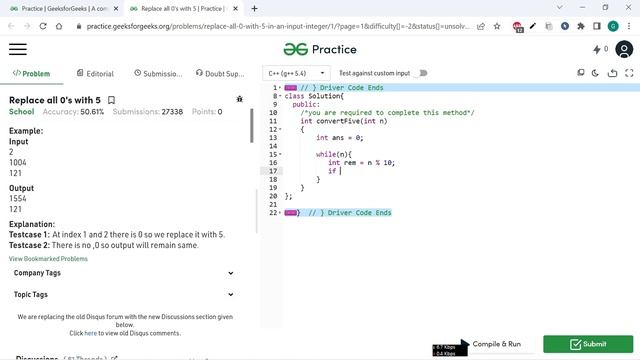The height and width of the screenshot is (360, 640).
Task: Click the problem panel vertical scrollbar
Action: (x=252, y=126)
